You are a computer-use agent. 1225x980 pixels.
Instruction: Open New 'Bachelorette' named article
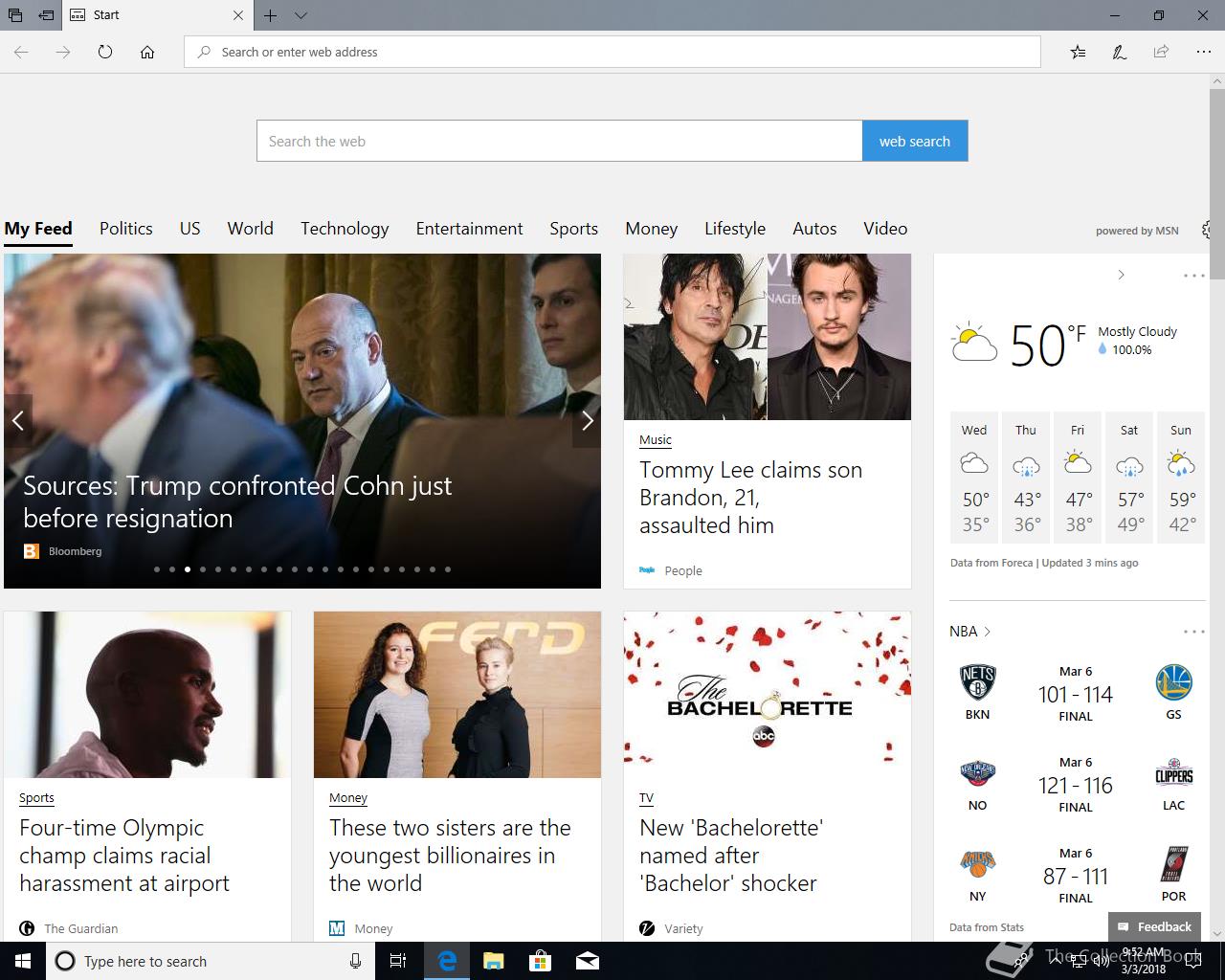[x=731, y=856]
